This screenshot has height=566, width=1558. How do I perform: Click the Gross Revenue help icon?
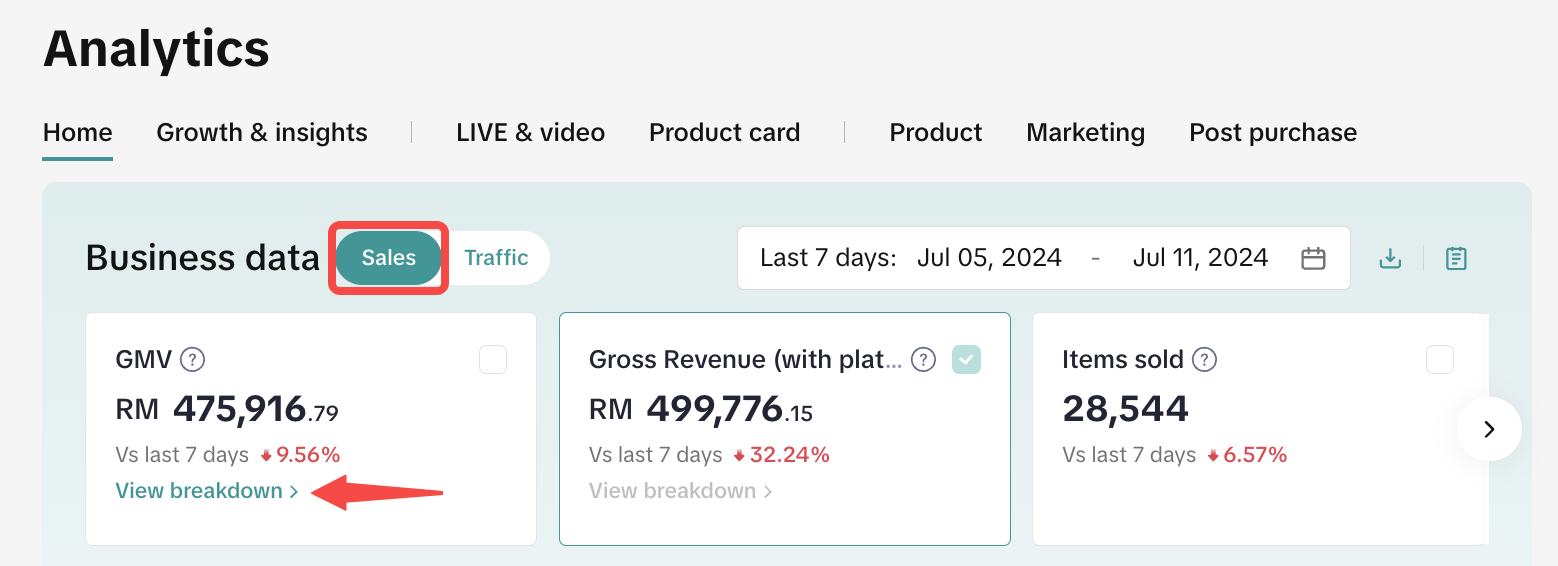point(924,359)
